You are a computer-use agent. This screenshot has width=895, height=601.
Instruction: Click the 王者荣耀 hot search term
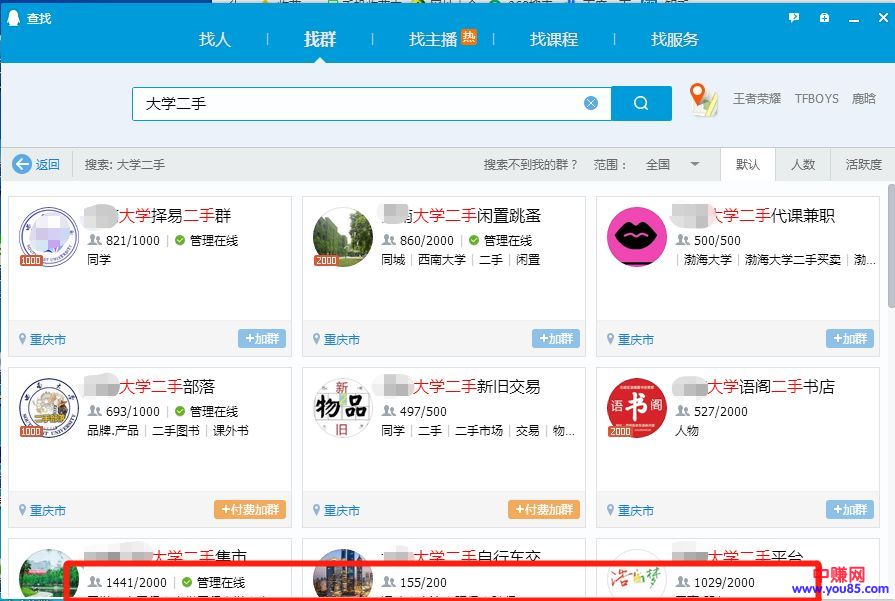coord(757,99)
